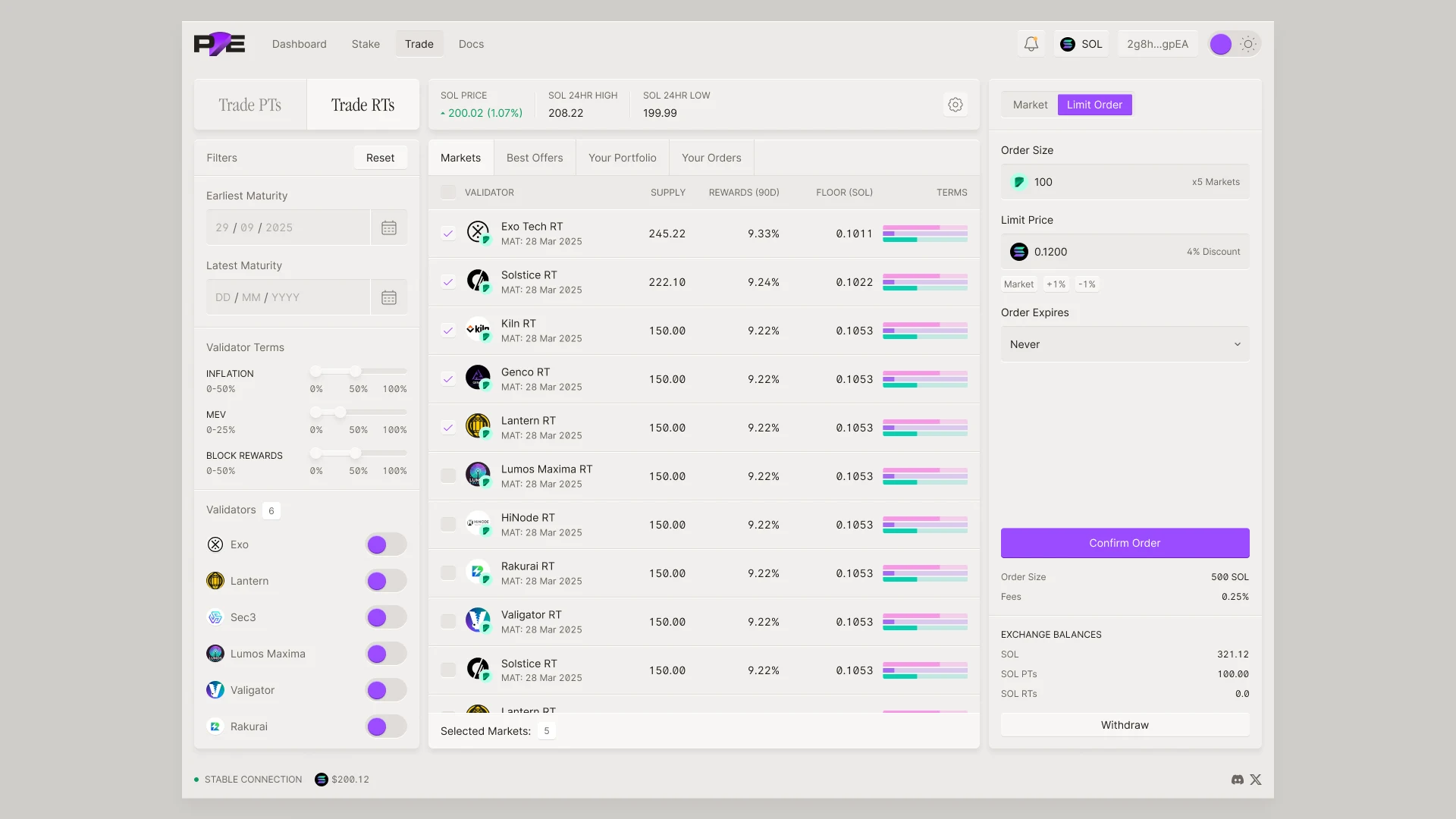Switch the light/dark theme toggle
Screen dimensions: 1456x819
1235,44
